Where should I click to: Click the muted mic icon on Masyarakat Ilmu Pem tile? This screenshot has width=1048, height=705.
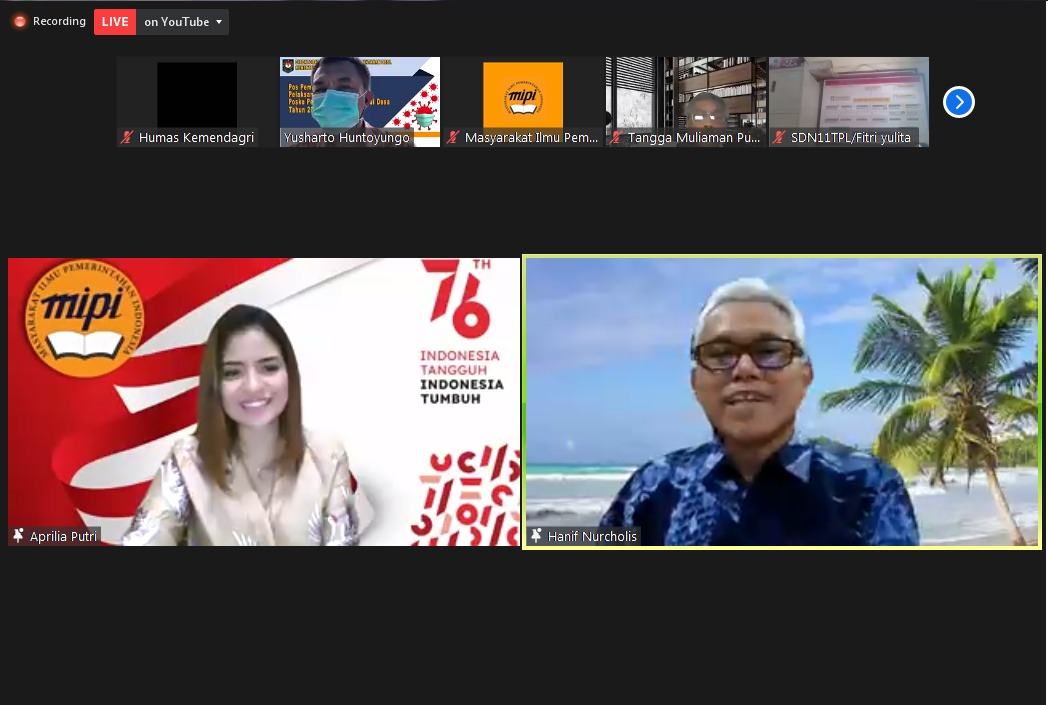point(454,138)
